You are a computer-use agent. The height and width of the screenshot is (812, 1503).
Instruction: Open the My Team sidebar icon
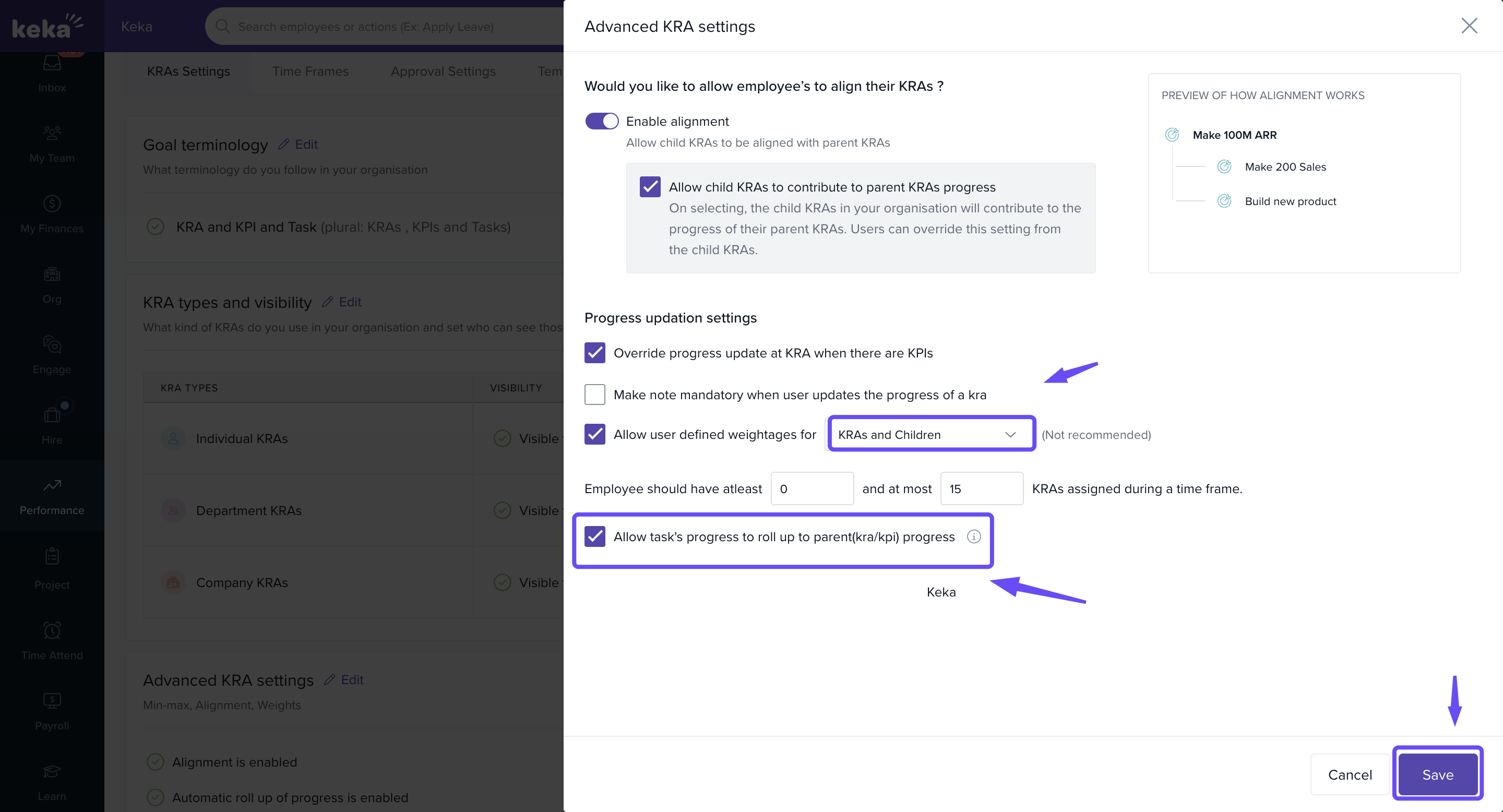point(52,144)
